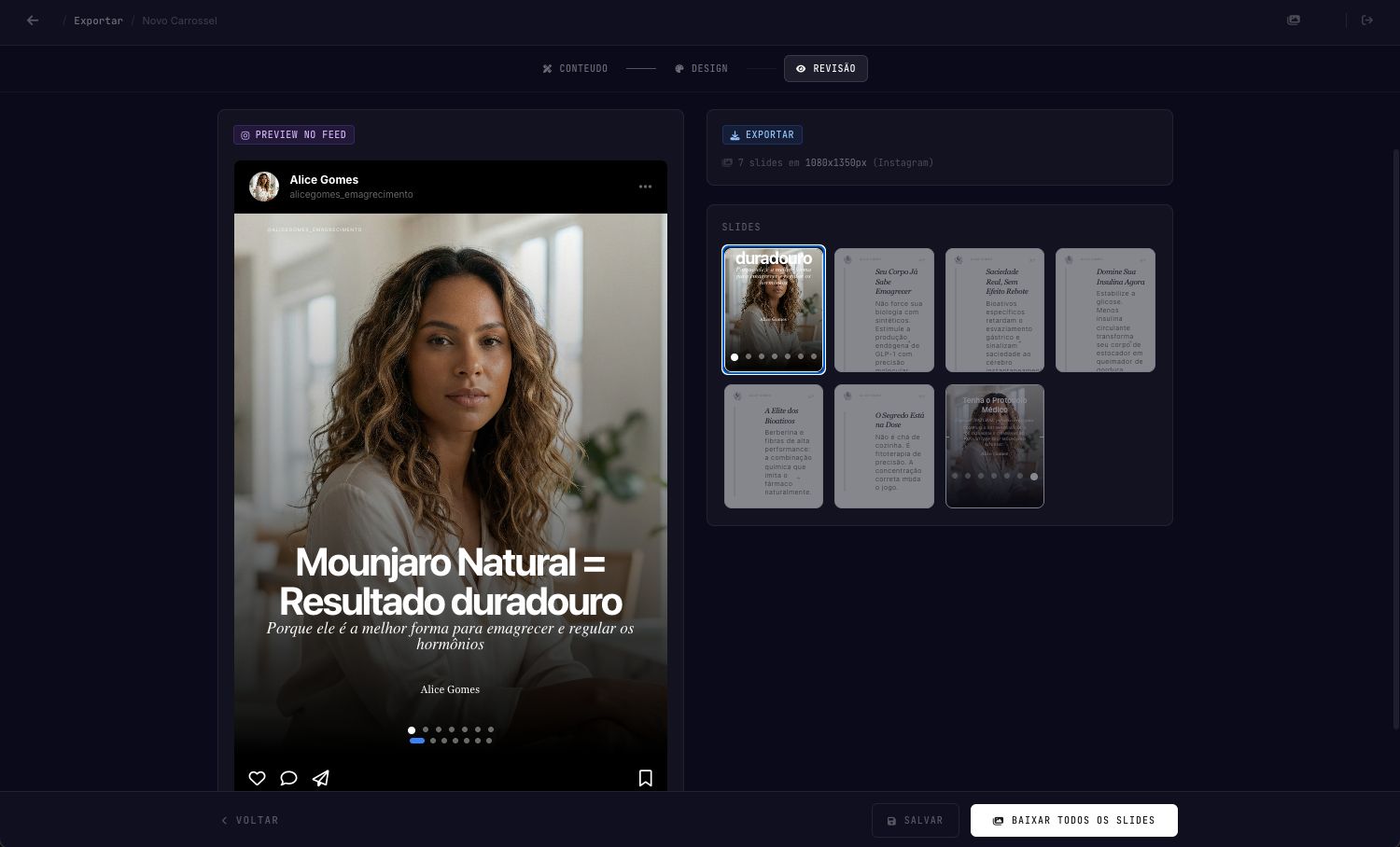Tap the bookmark save icon
This screenshot has height=847, width=1400.
(645, 778)
